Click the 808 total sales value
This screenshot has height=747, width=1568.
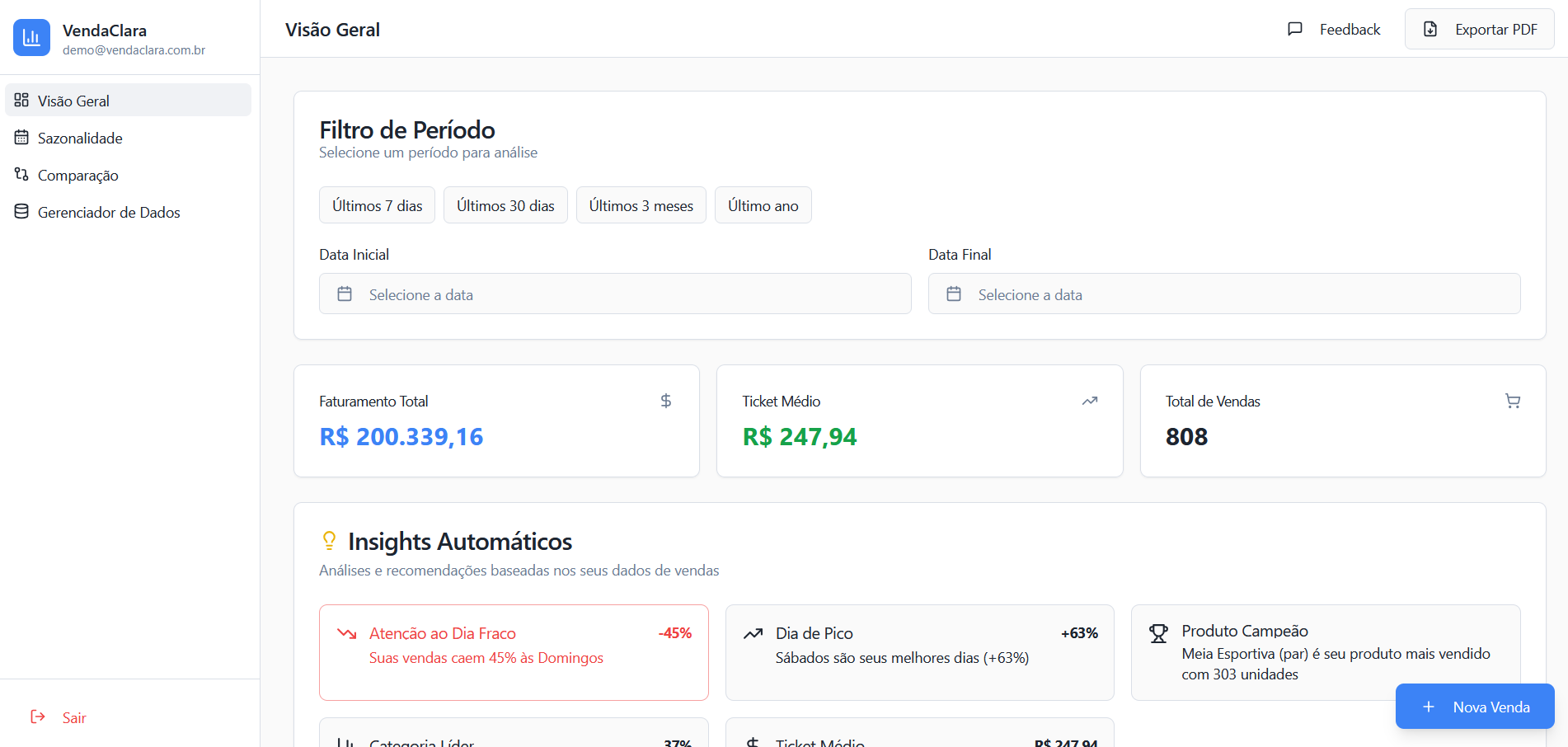click(x=1186, y=436)
